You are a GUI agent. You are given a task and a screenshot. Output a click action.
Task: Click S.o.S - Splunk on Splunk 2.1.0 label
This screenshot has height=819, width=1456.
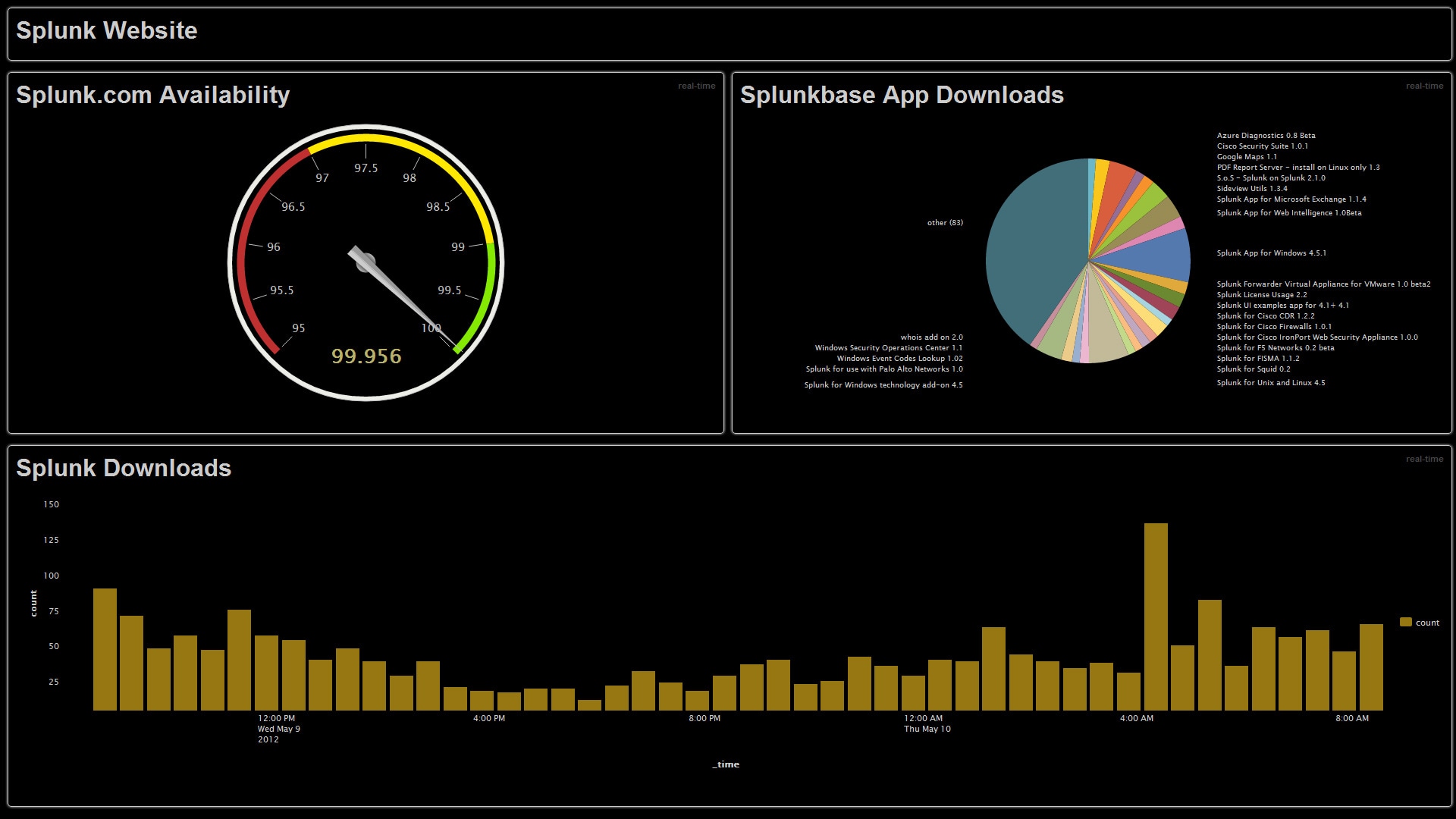coord(1271,178)
